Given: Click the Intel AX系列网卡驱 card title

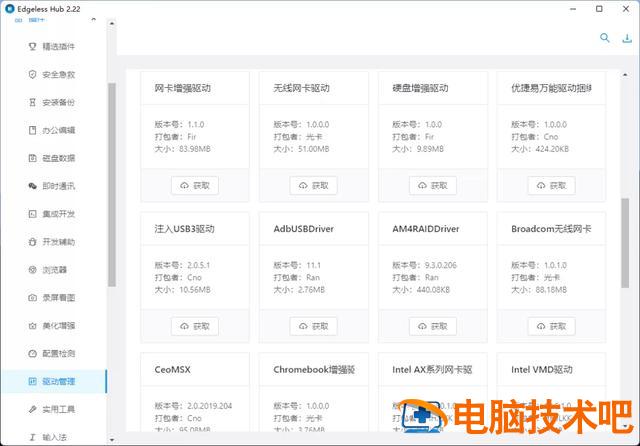Looking at the screenshot, I should coord(432,370).
